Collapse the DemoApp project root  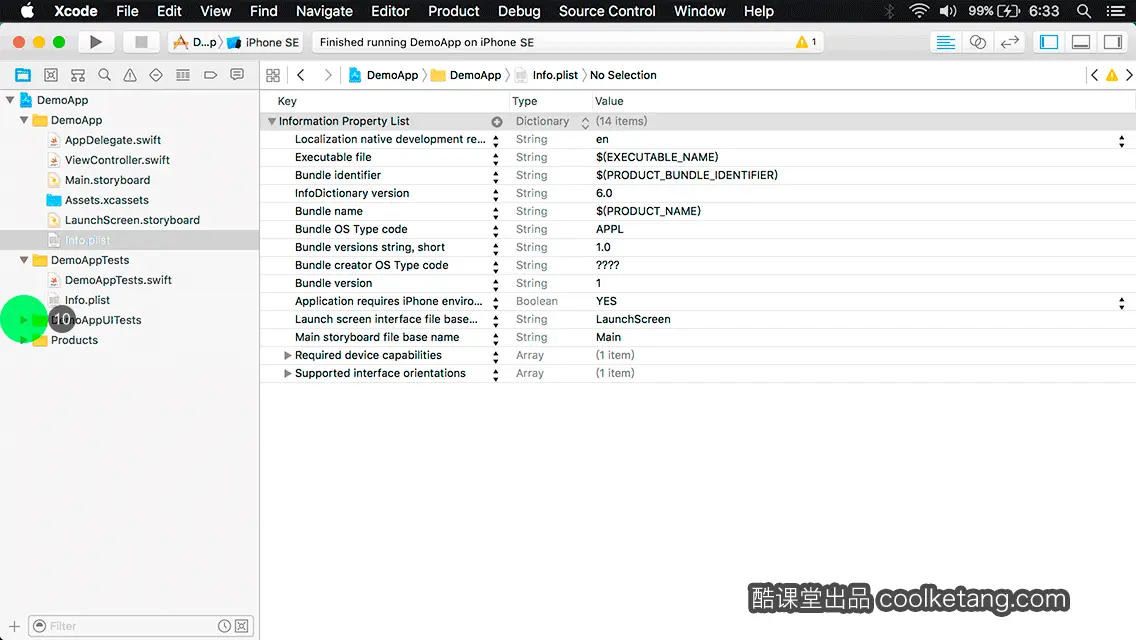pyautogui.click(x=10, y=100)
